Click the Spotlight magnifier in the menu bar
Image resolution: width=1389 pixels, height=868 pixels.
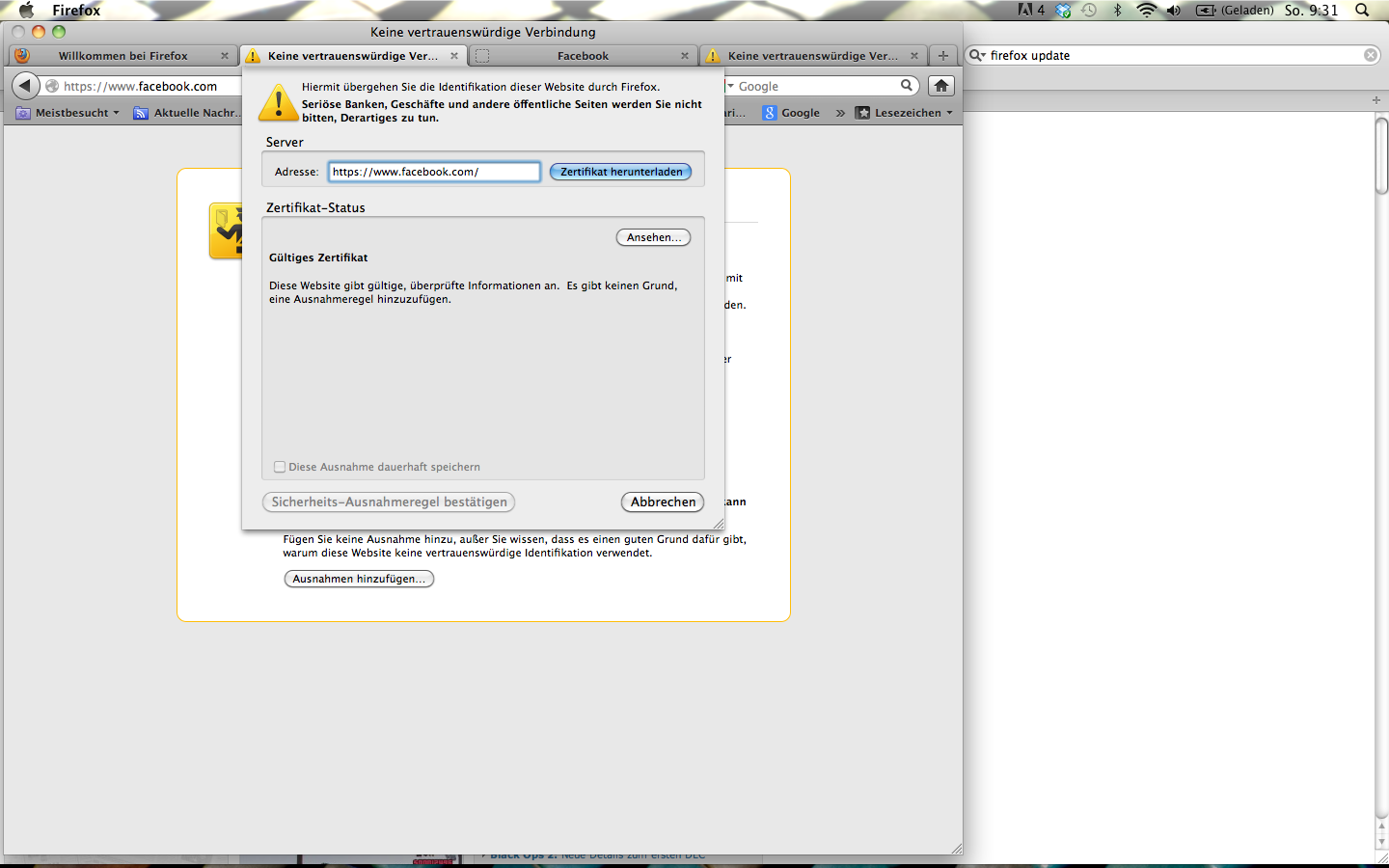tap(1362, 10)
